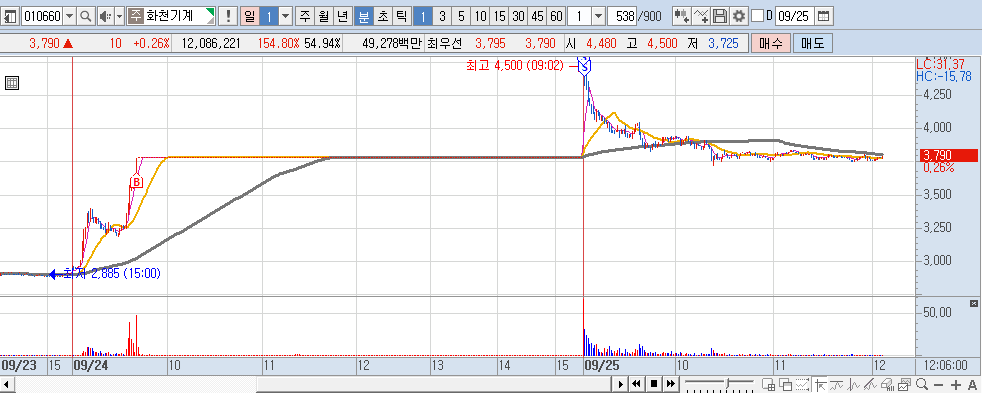The image size is (982, 393).
Task: Click the add indicator line icon
Action: (x=702, y=16)
